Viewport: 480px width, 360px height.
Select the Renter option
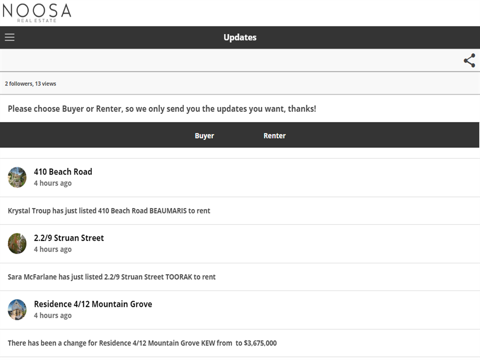point(274,136)
